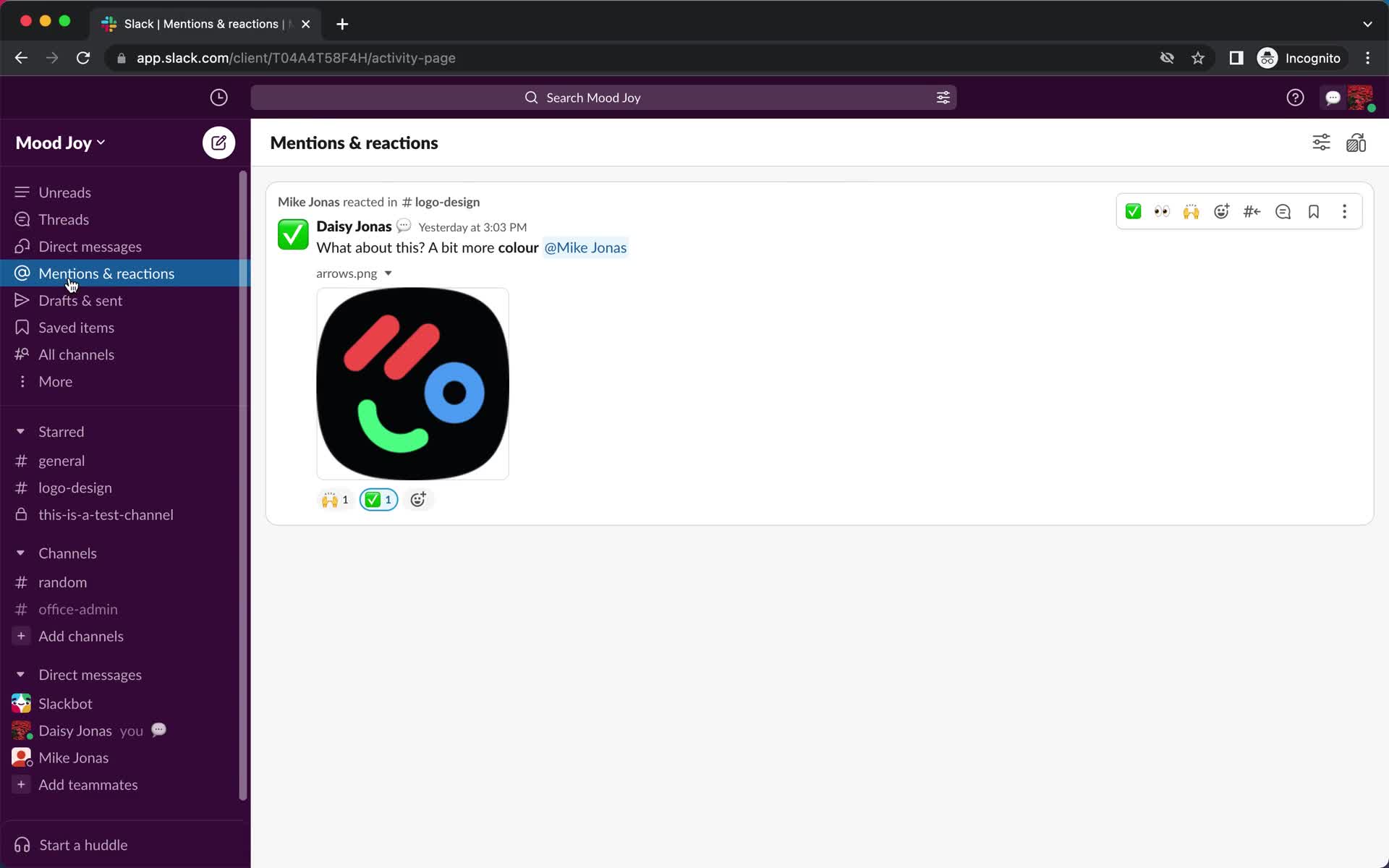Start a huddle
This screenshot has height=868, width=1389.
tap(82, 844)
